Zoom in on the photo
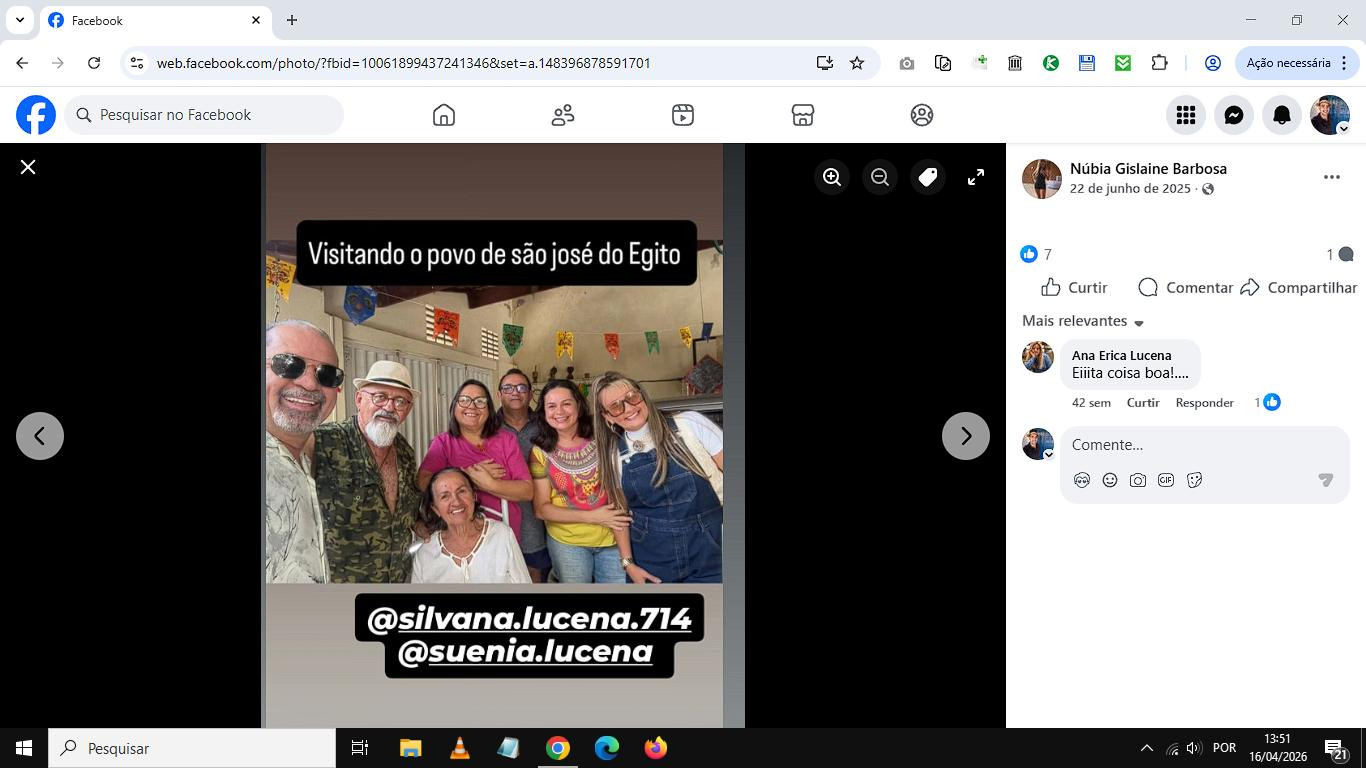Image resolution: width=1366 pixels, height=768 pixels. [x=831, y=177]
